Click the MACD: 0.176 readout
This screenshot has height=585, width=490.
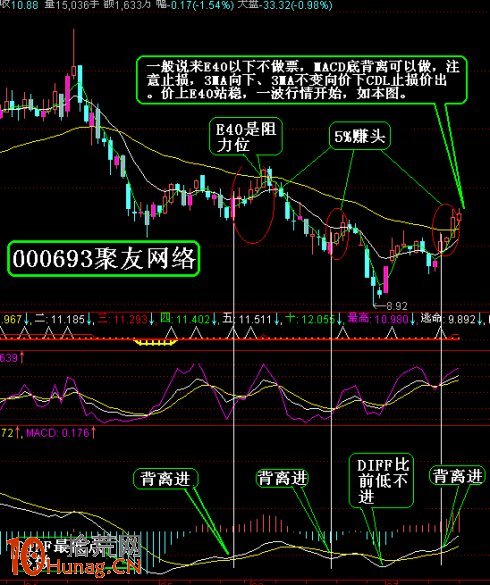coord(57,433)
